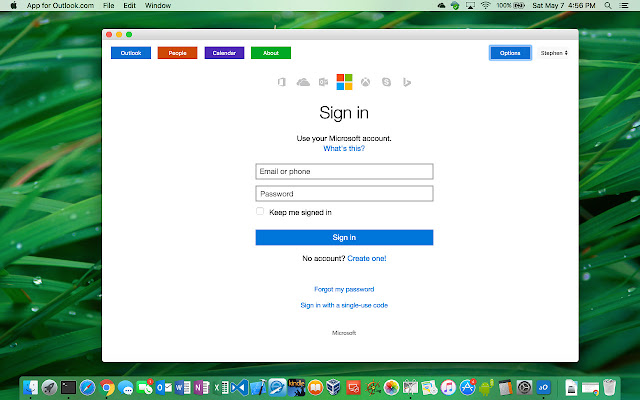Launch Microsoft Word from dock
Image resolution: width=640 pixels, height=400 pixels.
tap(183, 387)
